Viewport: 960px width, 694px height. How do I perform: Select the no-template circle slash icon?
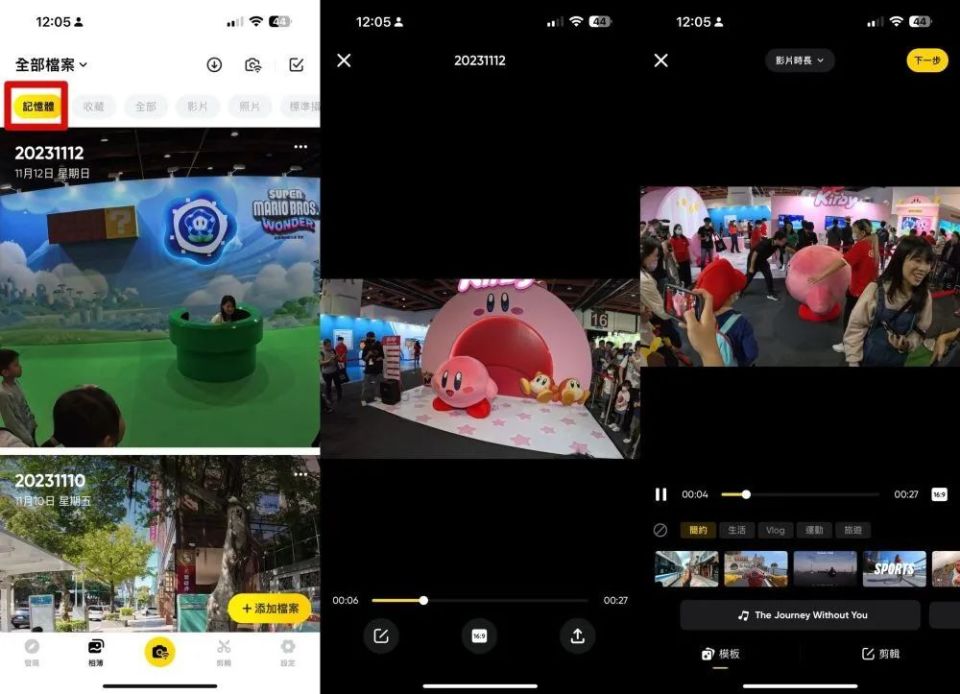[x=660, y=530]
